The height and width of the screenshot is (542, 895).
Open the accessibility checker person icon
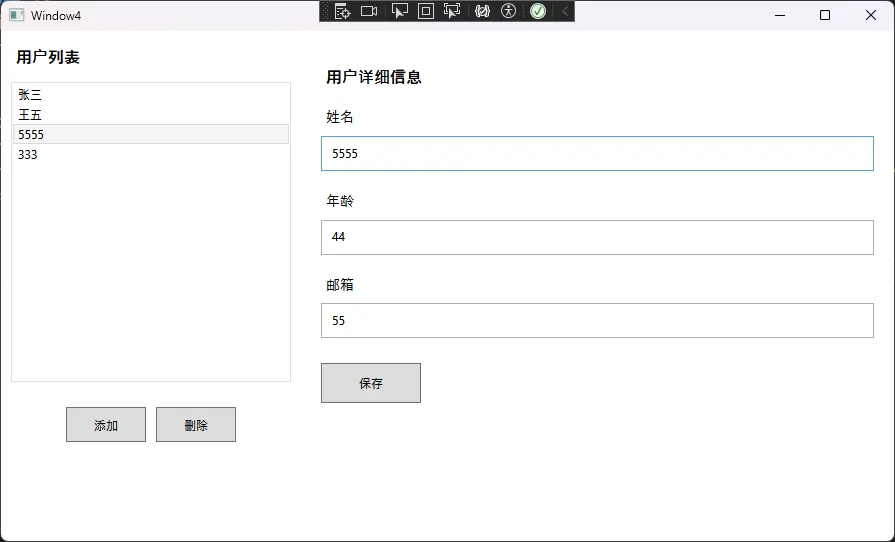509,11
